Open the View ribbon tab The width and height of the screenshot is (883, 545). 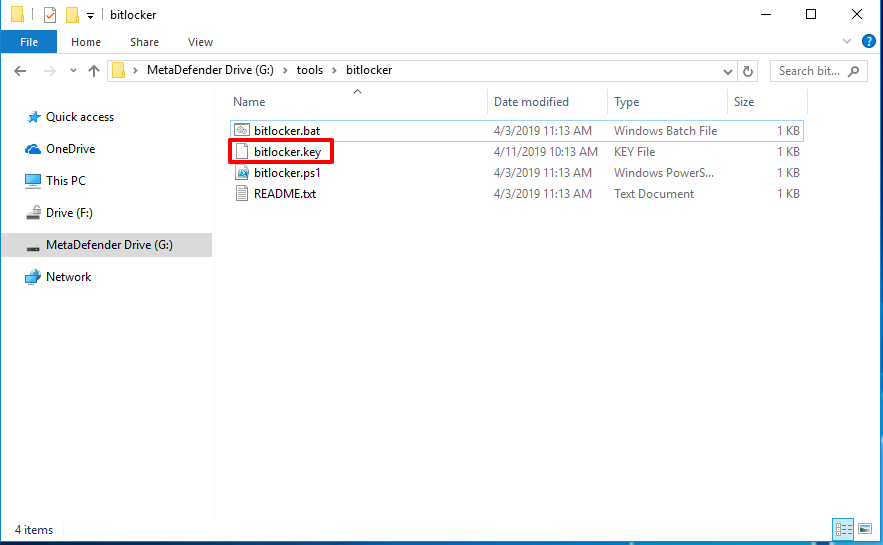200,42
